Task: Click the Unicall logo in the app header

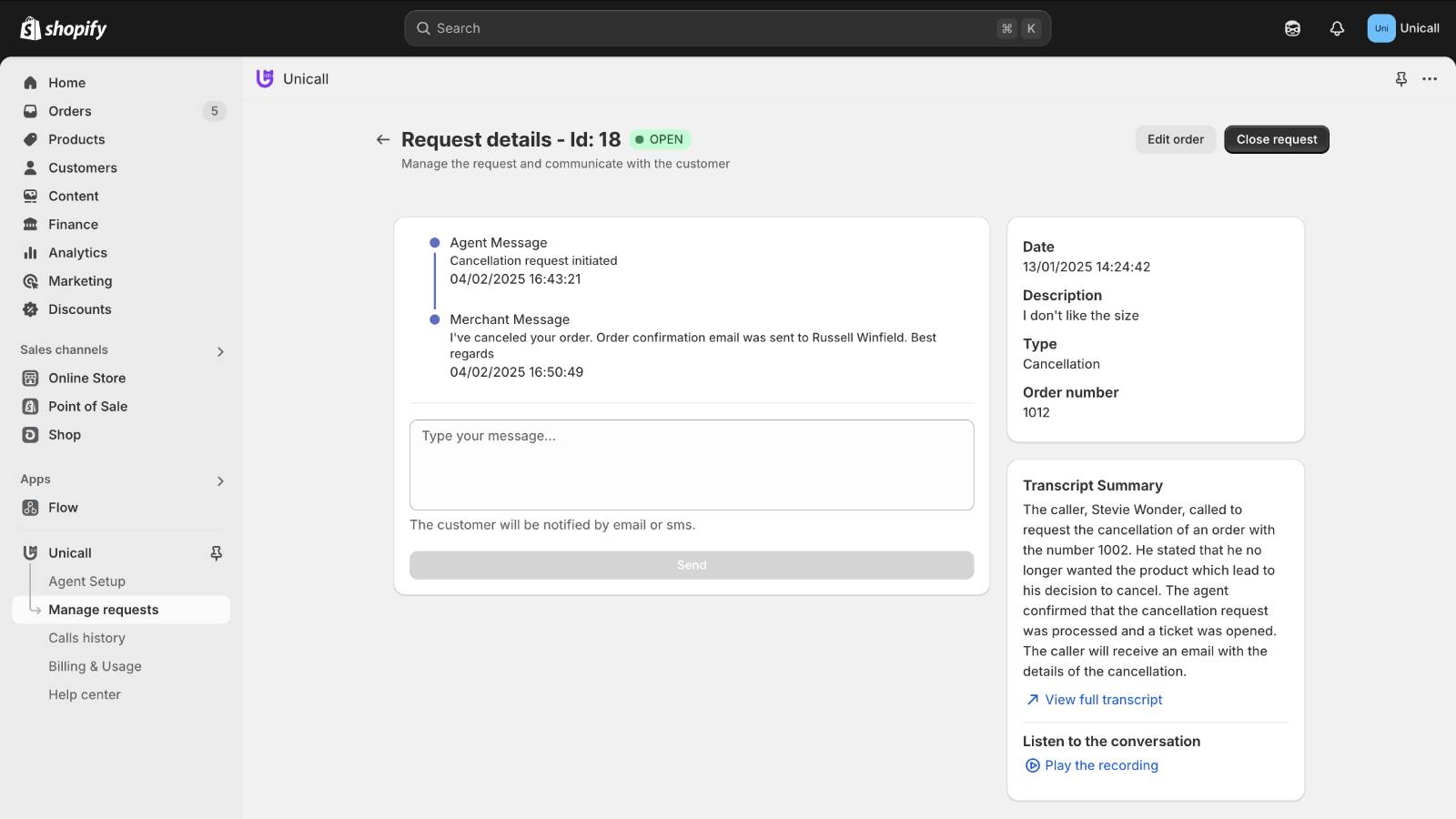Action: point(265,78)
